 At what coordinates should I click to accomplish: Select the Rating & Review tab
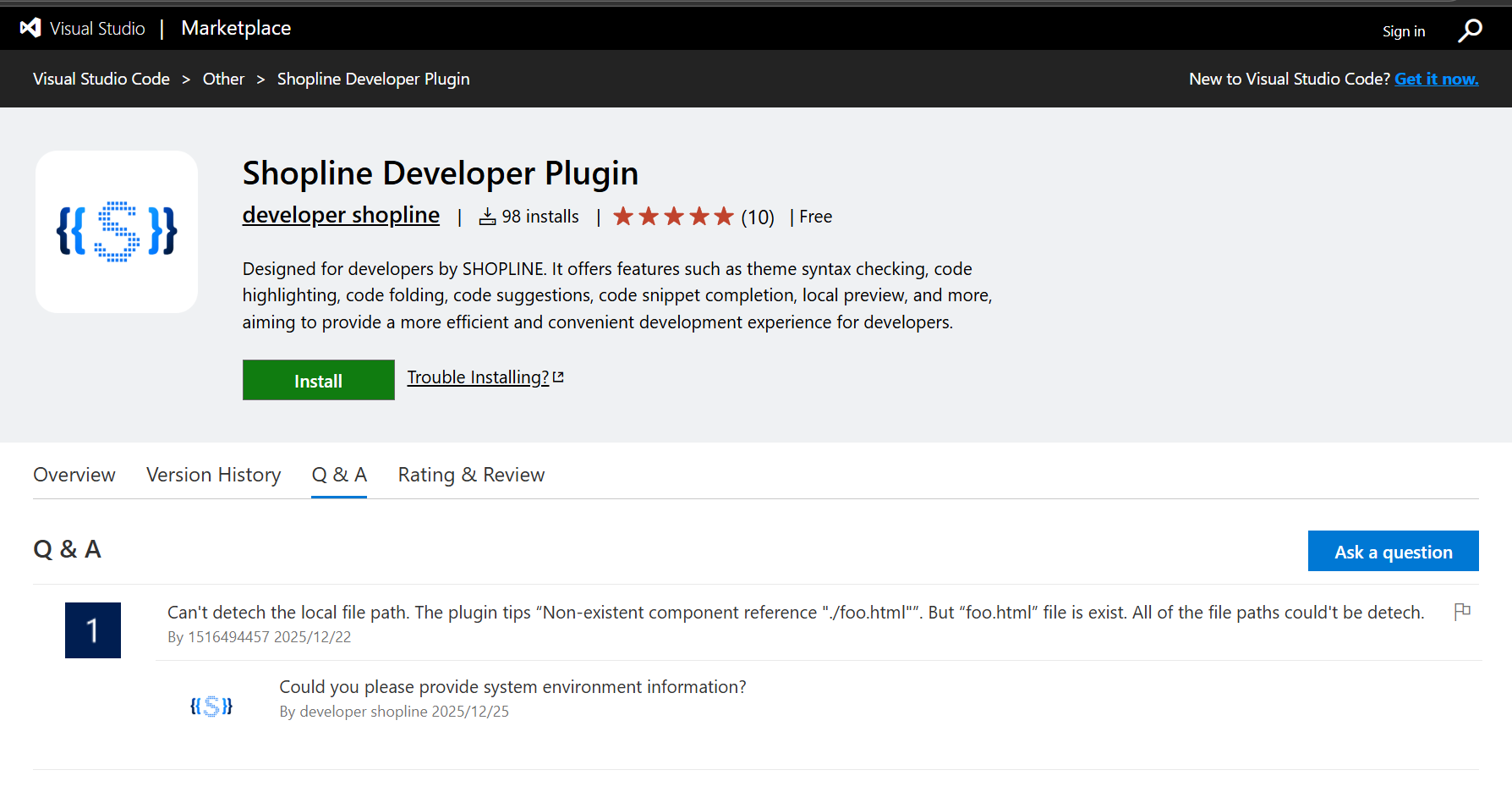coord(471,475)
